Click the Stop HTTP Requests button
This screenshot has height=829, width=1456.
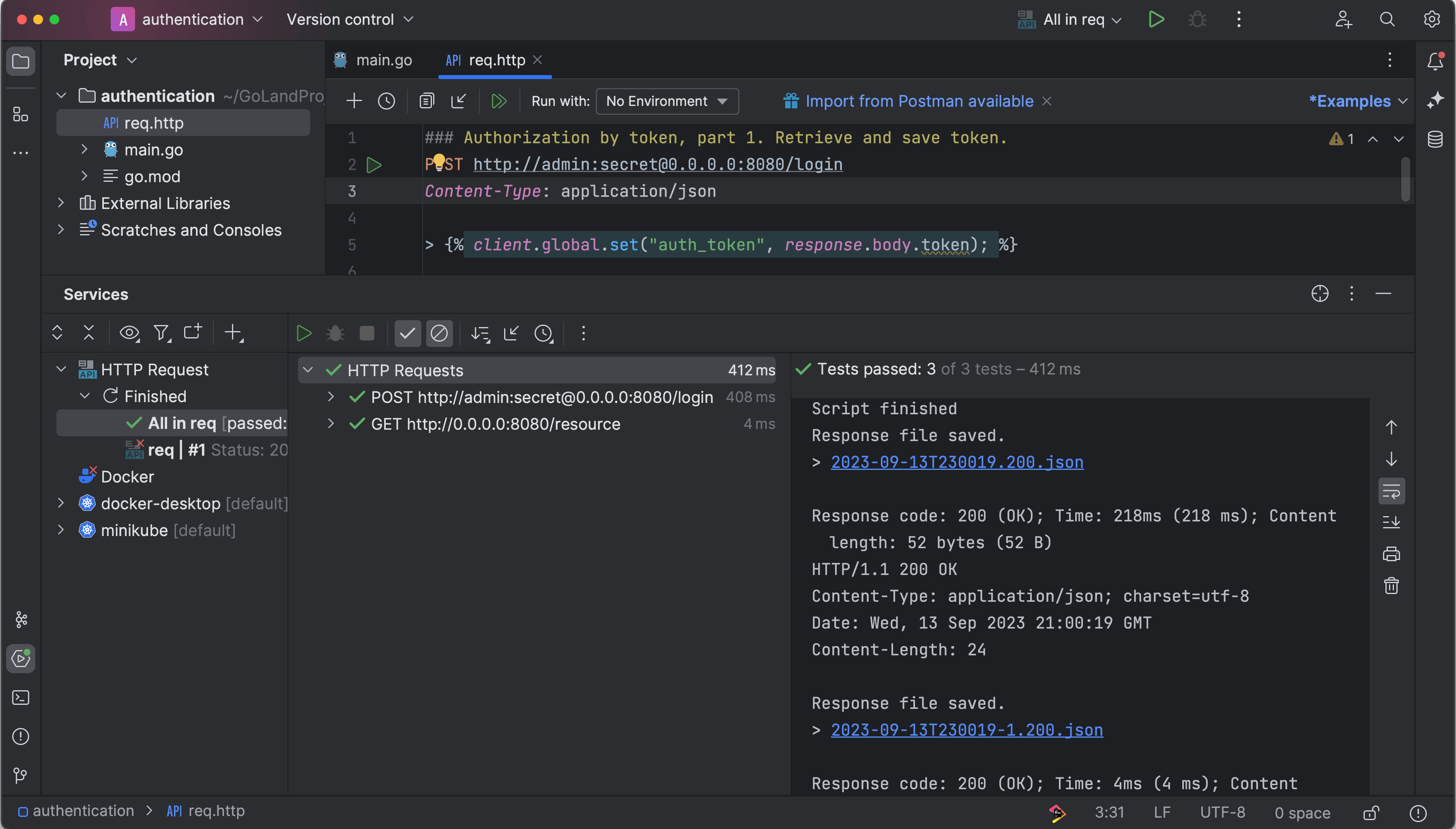click(367, 333)
